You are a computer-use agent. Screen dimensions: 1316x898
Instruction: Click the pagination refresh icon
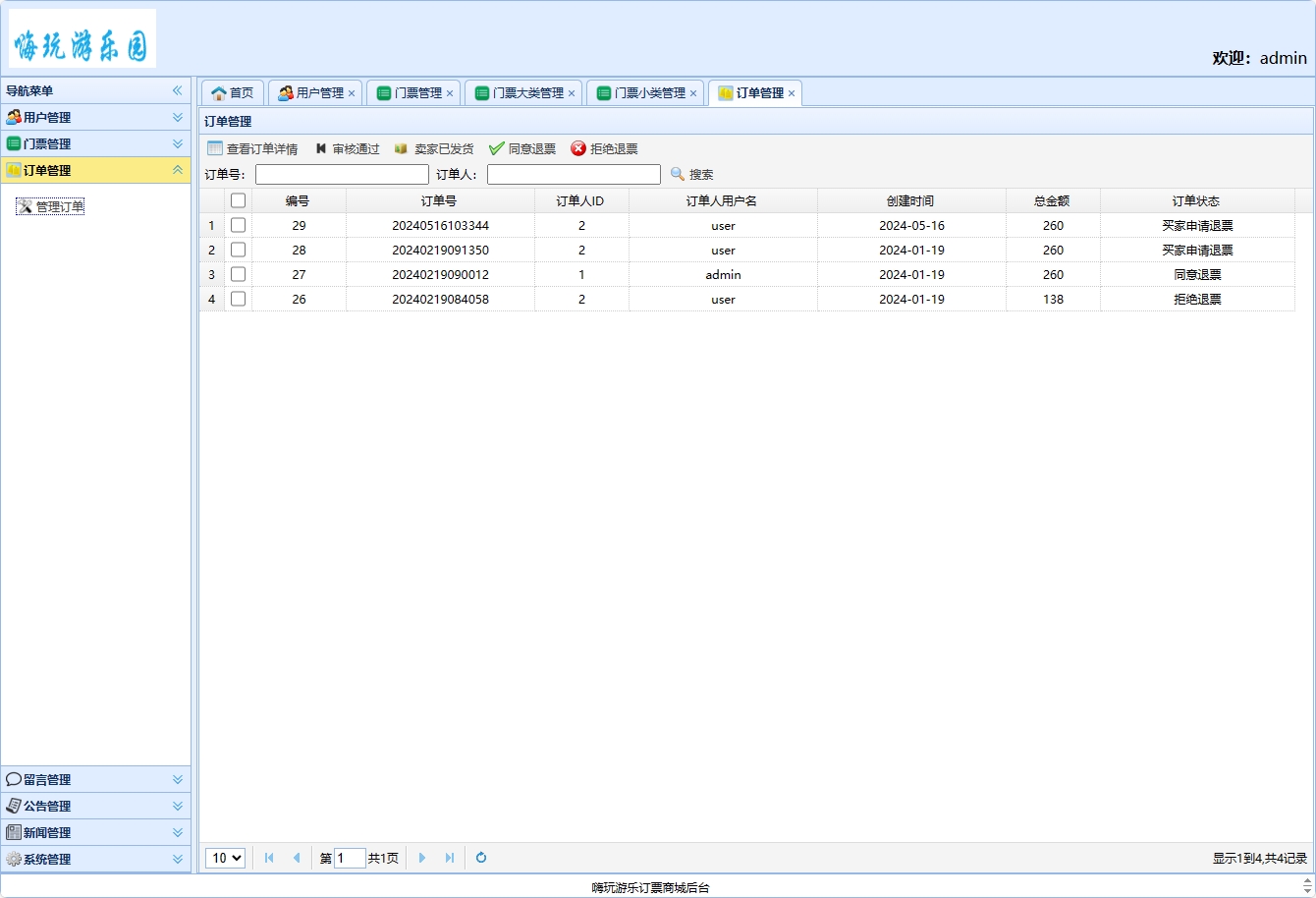[481, 858]
